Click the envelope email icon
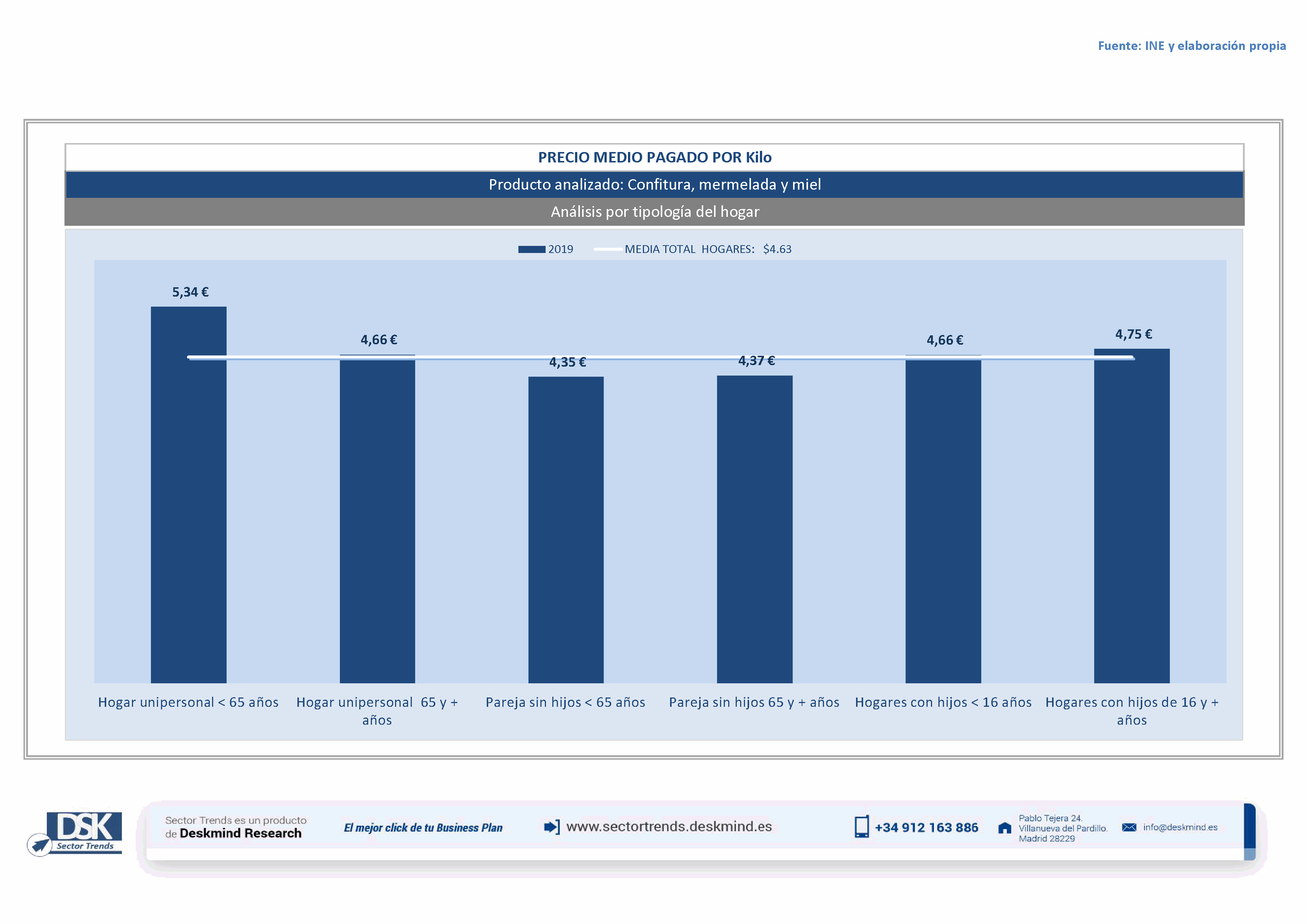Viewport: 1307px width, 924px height. pos(1129,827)
